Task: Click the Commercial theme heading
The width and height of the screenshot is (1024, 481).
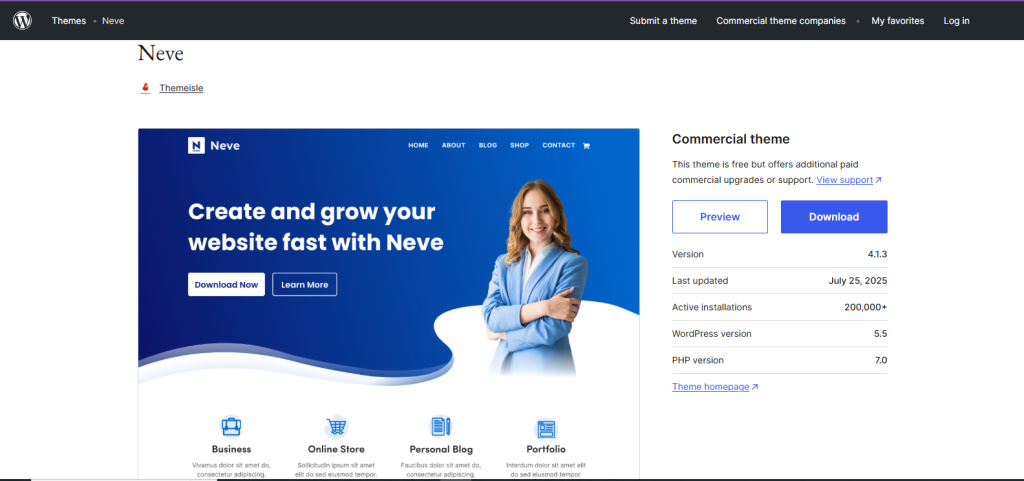Action: (x=731, y=139)
